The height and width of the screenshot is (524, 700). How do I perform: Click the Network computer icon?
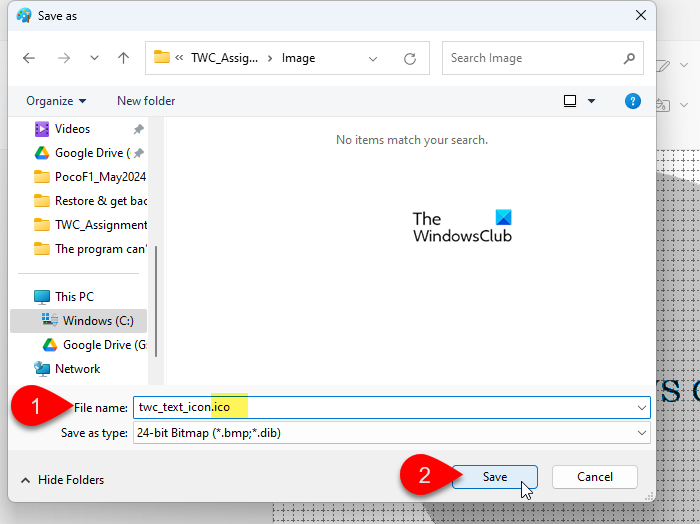click(42, 369)
